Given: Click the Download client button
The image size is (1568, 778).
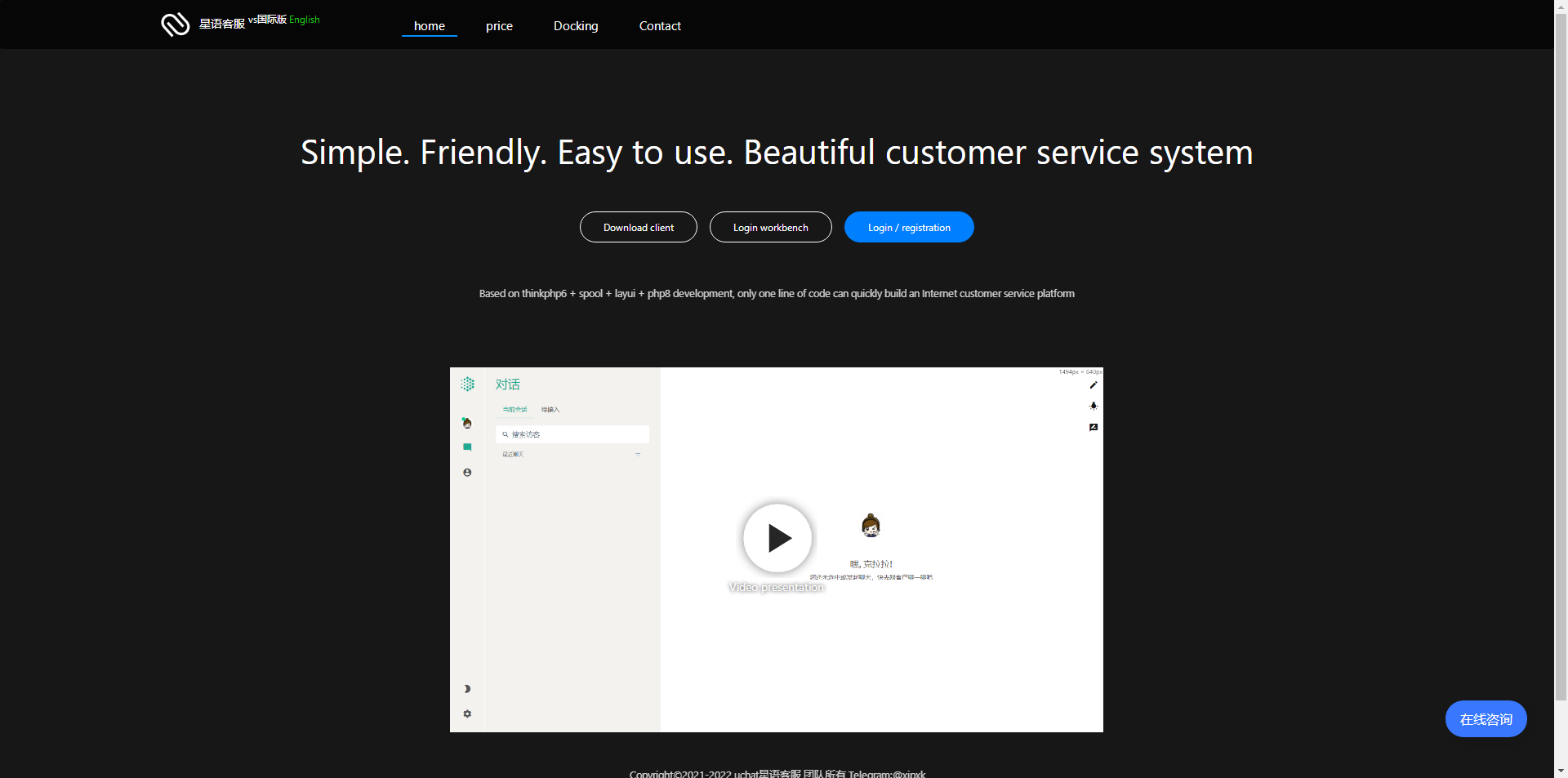Looking at the screenshot, I should [x=639, y=228].
